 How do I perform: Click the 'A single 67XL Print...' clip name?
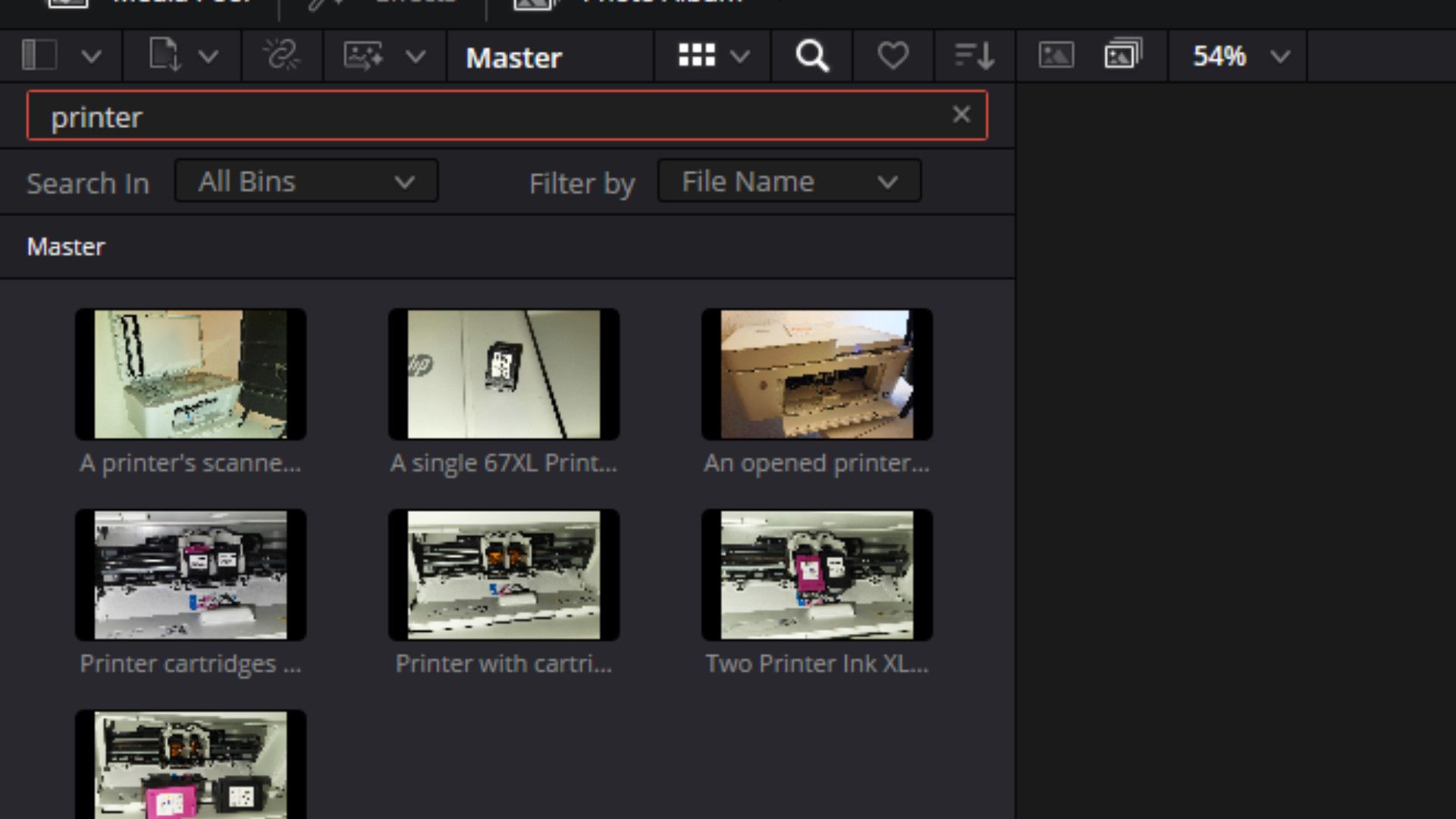point(504,463)
